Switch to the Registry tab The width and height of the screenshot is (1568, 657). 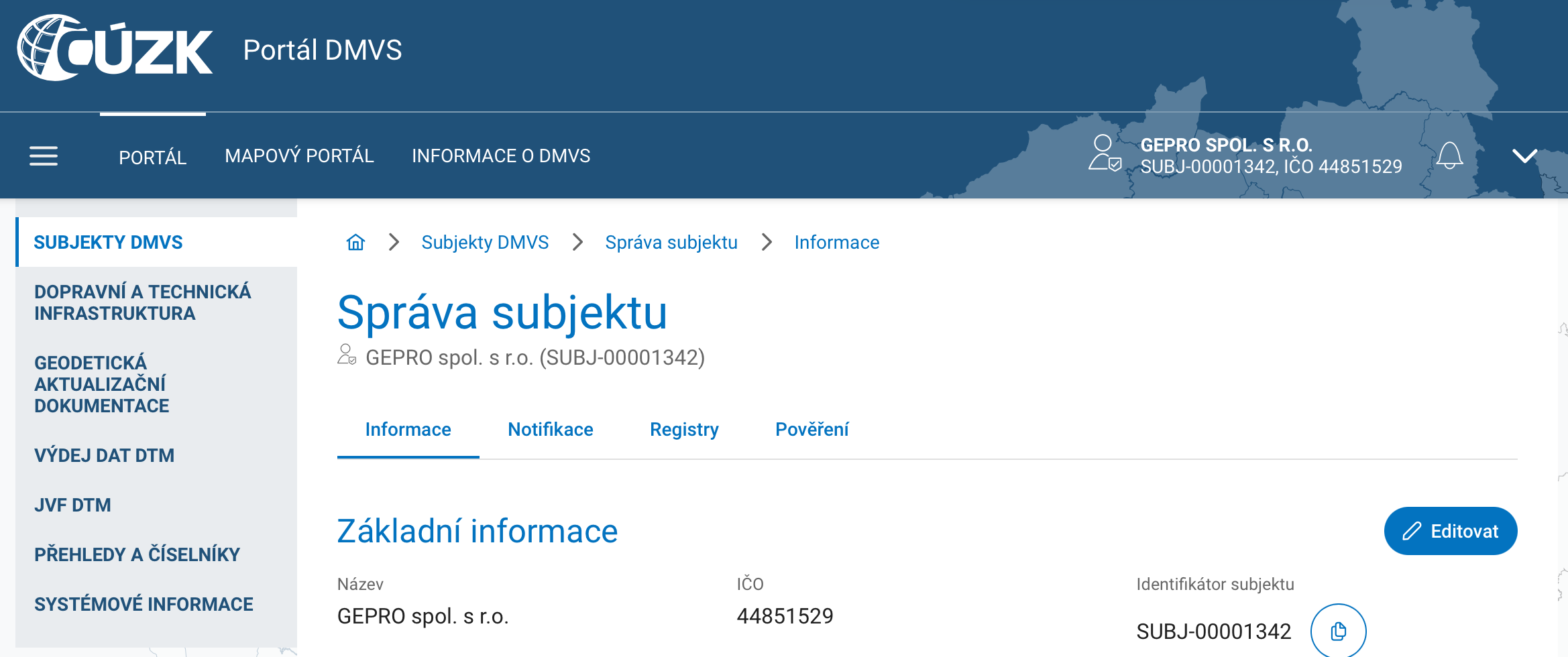[684, 430]
